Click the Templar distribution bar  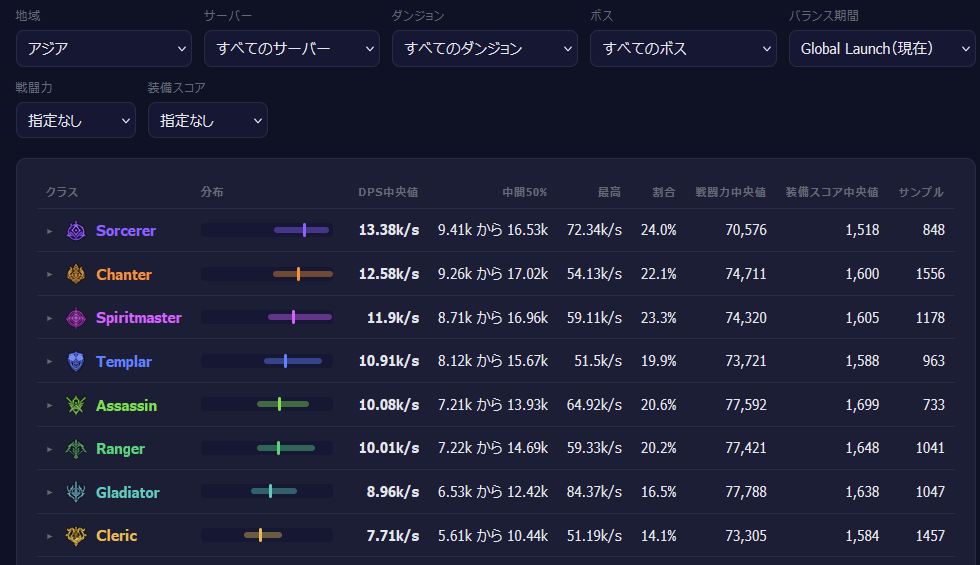coord(267,361)
